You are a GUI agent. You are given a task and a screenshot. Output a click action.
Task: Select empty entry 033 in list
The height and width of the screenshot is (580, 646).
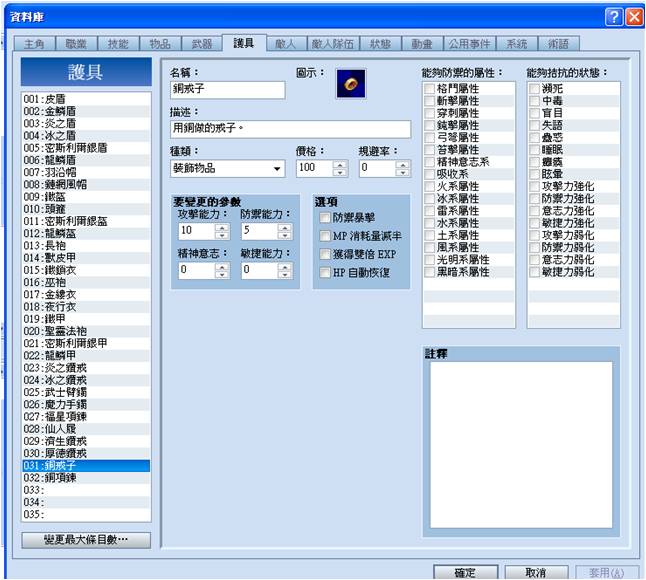(x=86, y=490)
